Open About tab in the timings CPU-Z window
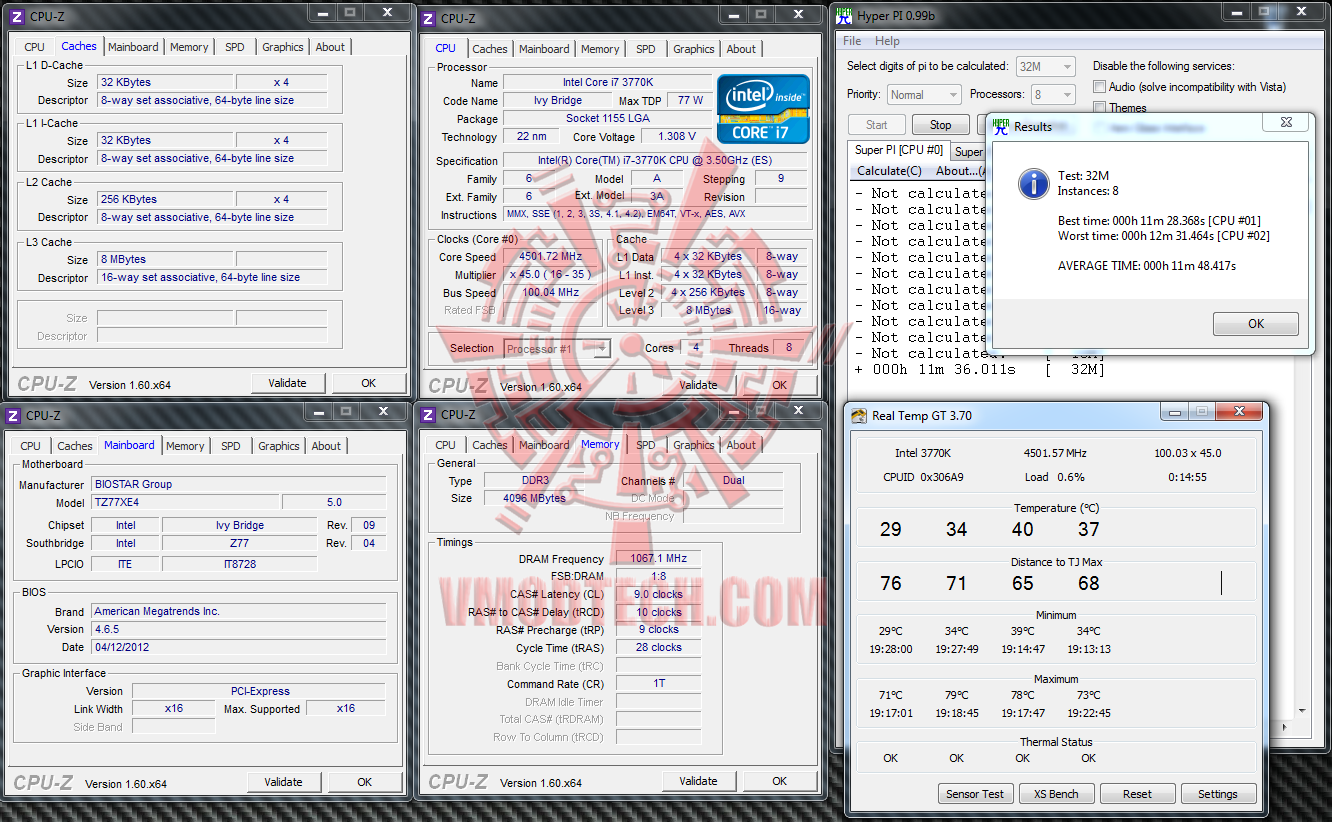 741,445
